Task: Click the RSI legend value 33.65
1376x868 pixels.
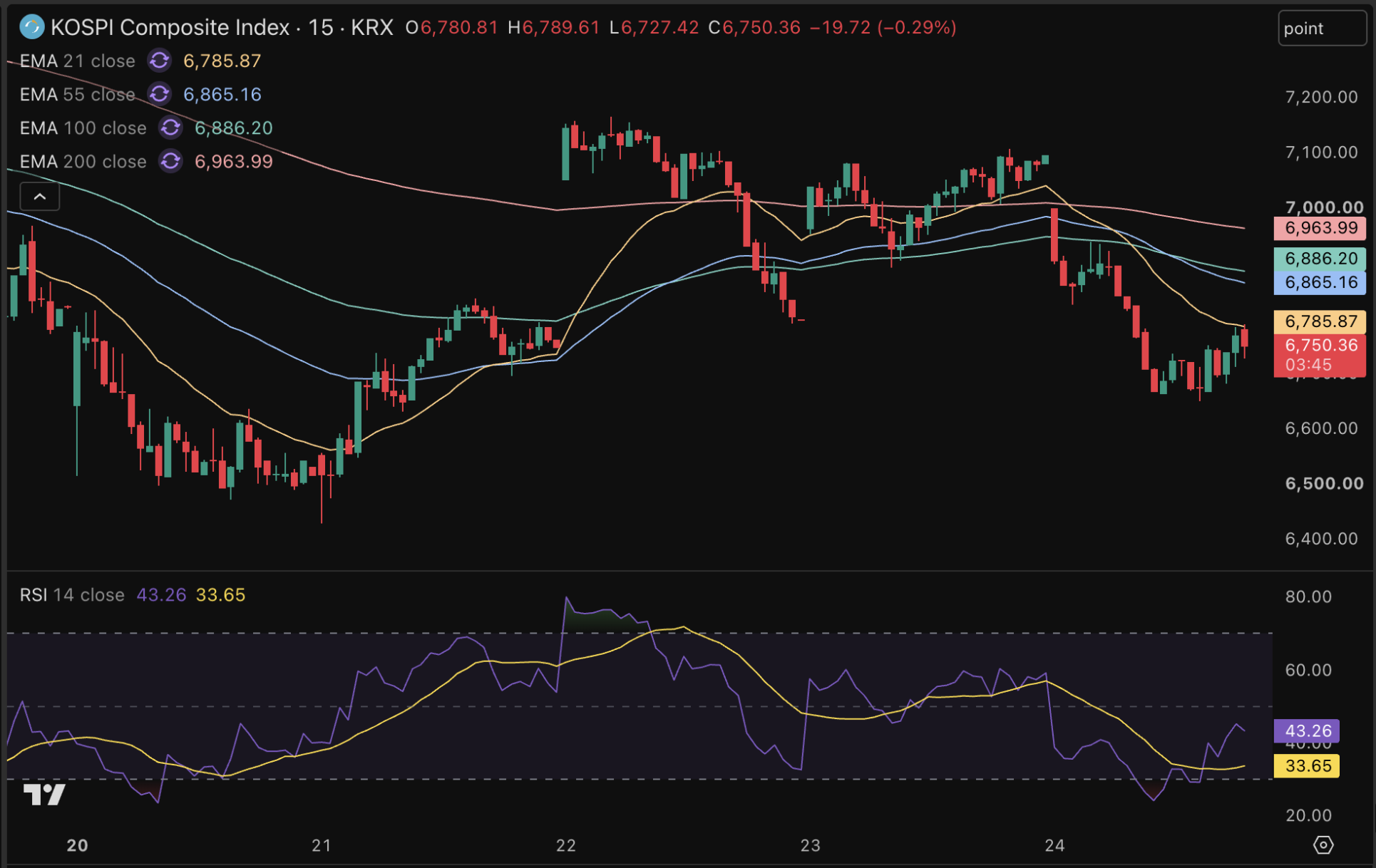Action: coord(220,594)
